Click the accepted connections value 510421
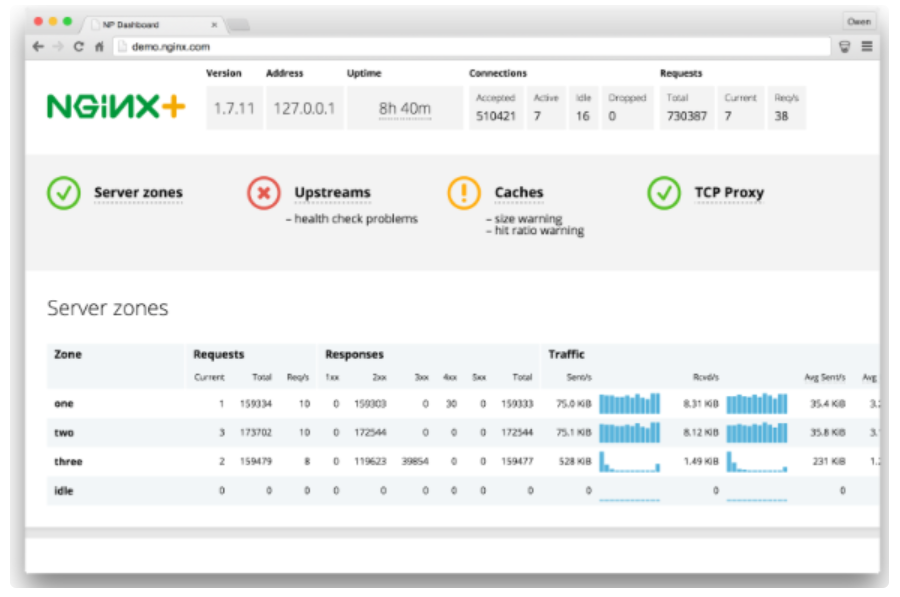The image size is (900, 597). point(496,116)
